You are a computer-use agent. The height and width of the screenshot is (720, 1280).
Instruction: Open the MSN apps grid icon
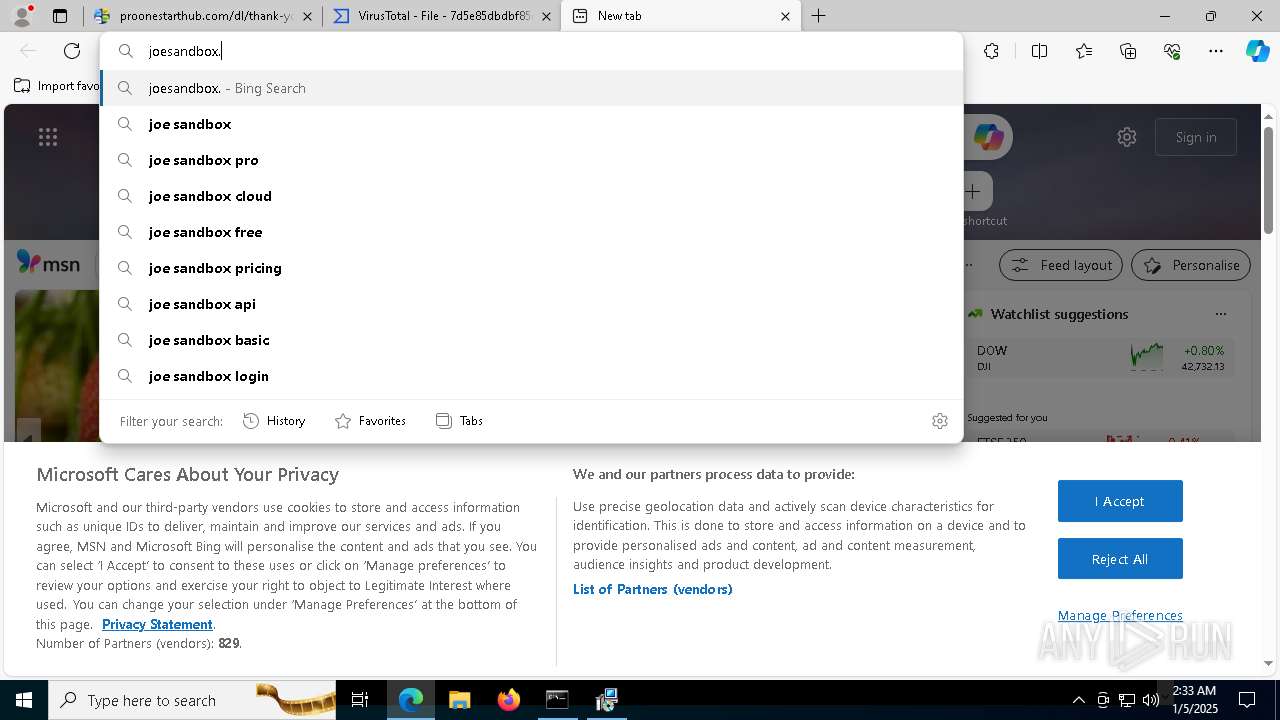[x=48, y=137]
